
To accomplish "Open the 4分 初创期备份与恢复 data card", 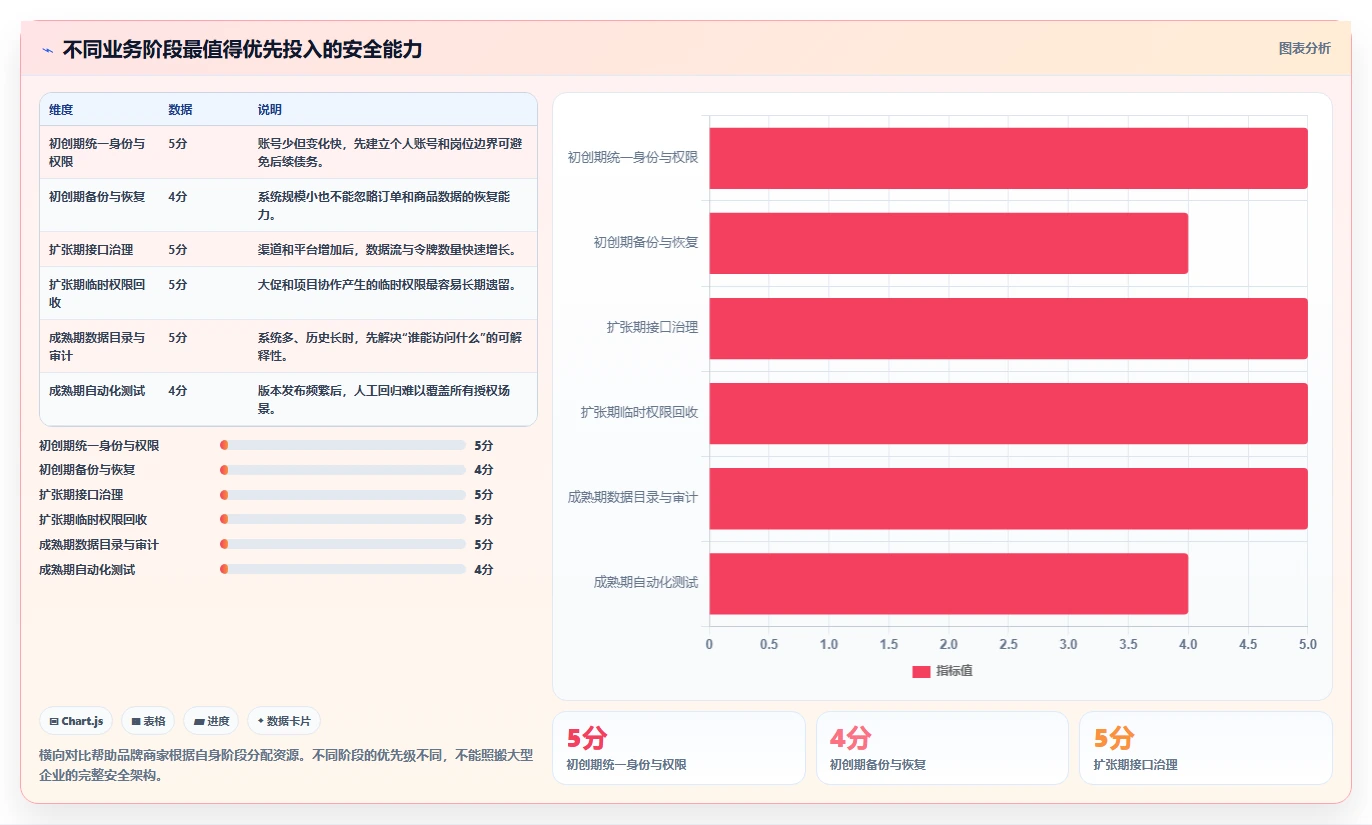I will click(x=942, y=748).
